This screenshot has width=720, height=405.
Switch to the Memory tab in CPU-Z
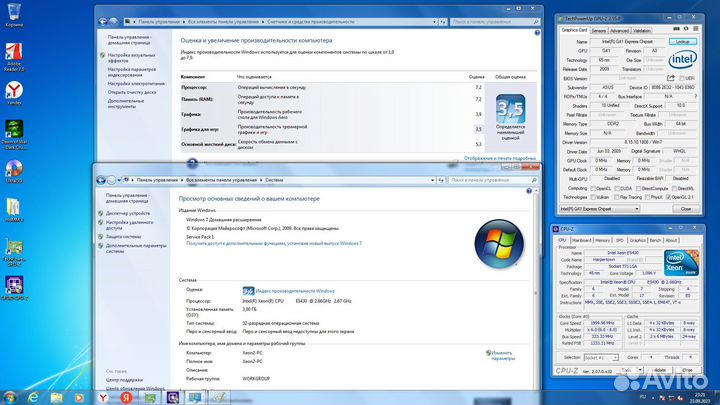(602, 240)
